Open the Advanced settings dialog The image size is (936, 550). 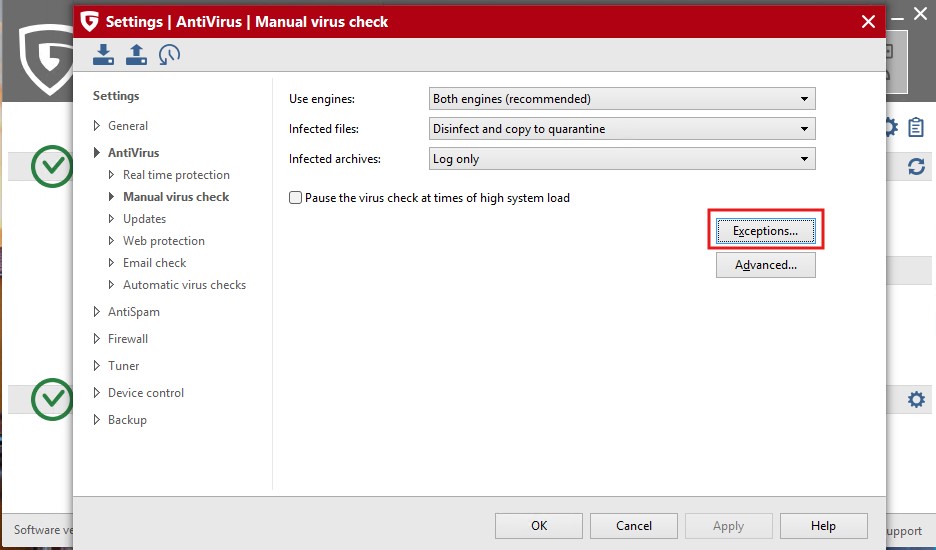tap(765, 265)
